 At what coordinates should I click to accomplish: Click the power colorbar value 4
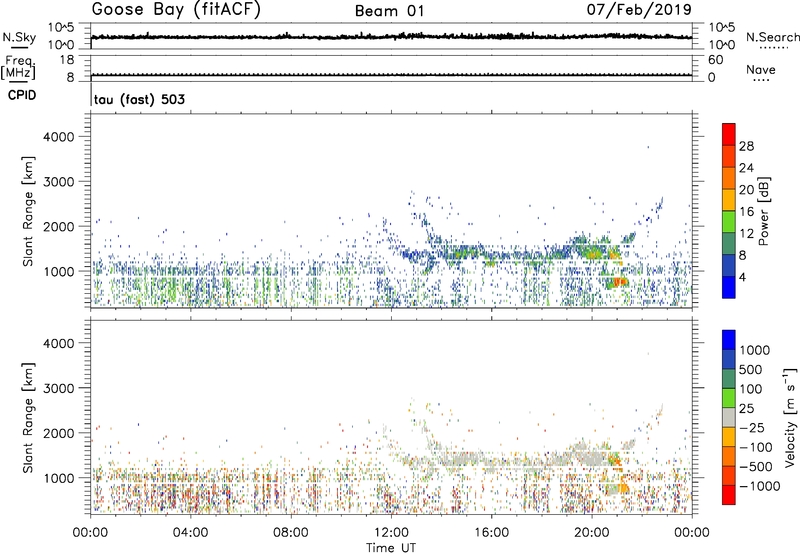point(742,277)
